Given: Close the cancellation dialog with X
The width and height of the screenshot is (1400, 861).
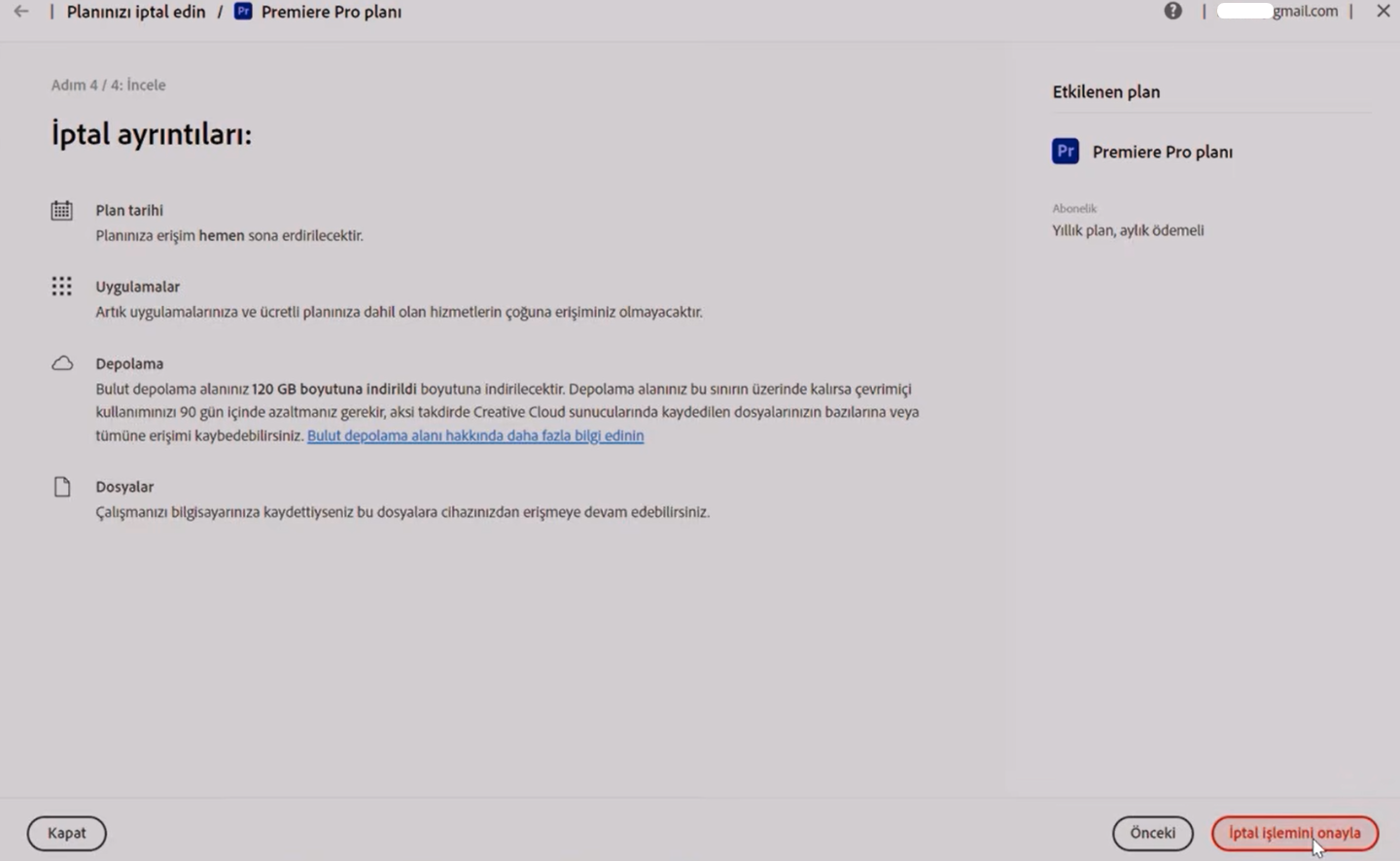Looking at the screenshot, I should coord(1382,11).
